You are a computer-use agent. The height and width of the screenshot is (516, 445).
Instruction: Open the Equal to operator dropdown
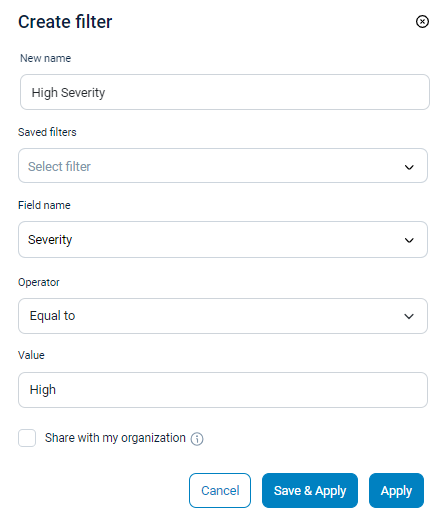click(223, 316)
